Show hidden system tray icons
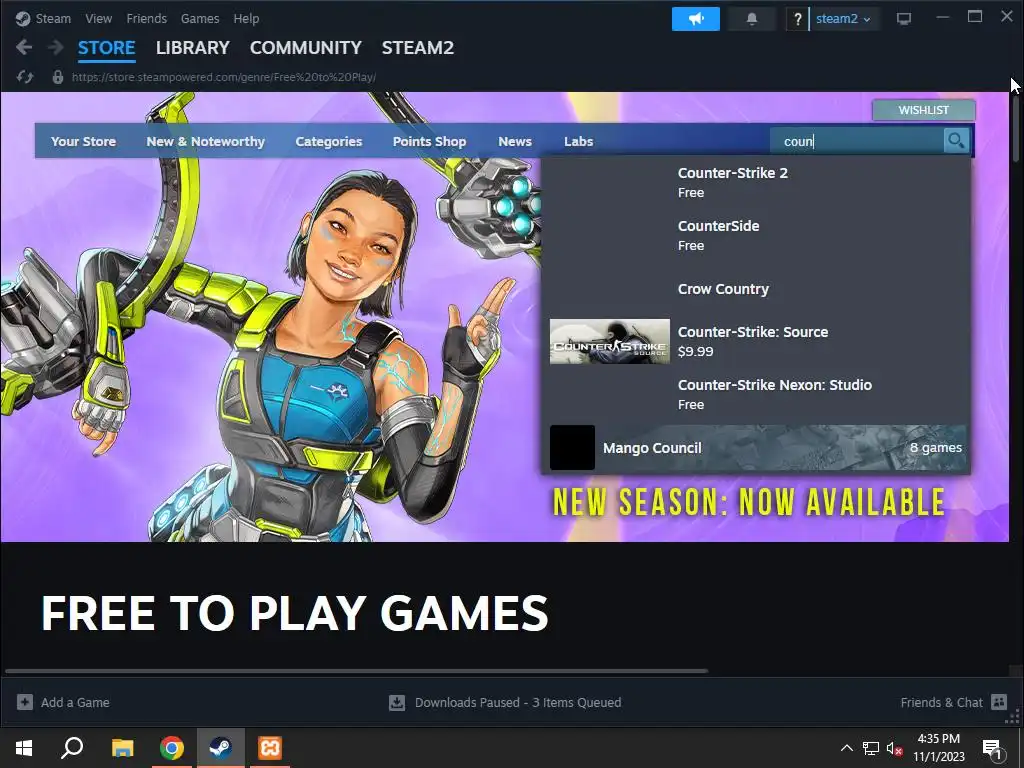Viewport: 1024px width, 768px height. [846, 748]
